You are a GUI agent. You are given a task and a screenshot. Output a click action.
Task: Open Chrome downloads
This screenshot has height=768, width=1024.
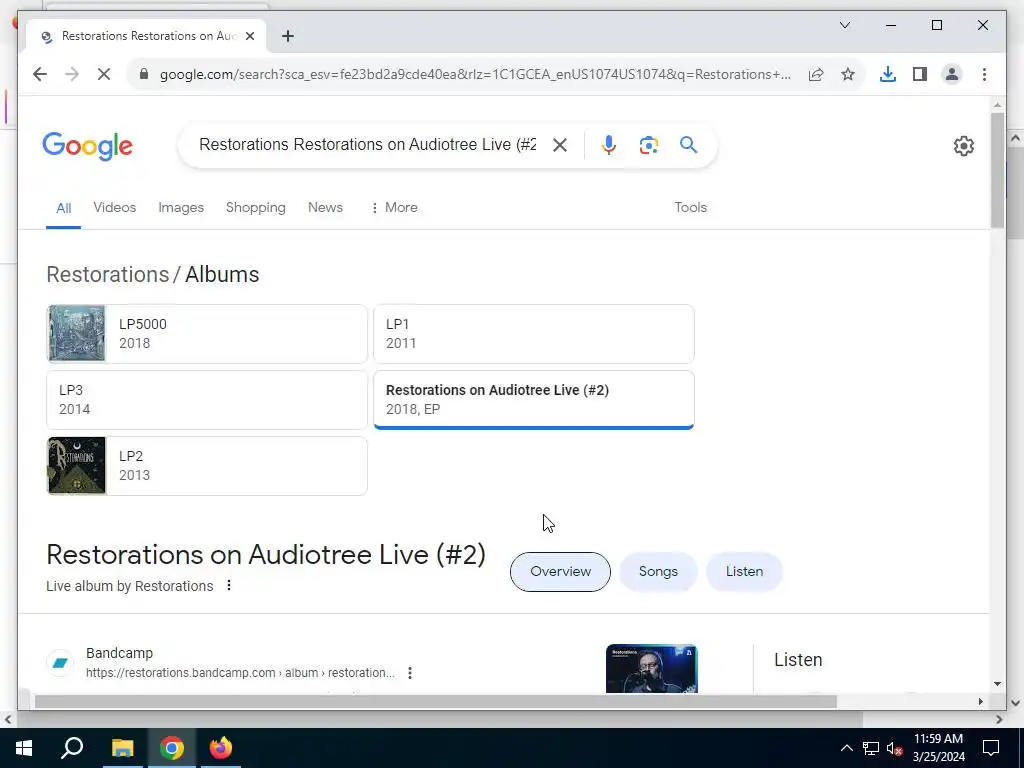pyautogui.click(x=888, y=74)
